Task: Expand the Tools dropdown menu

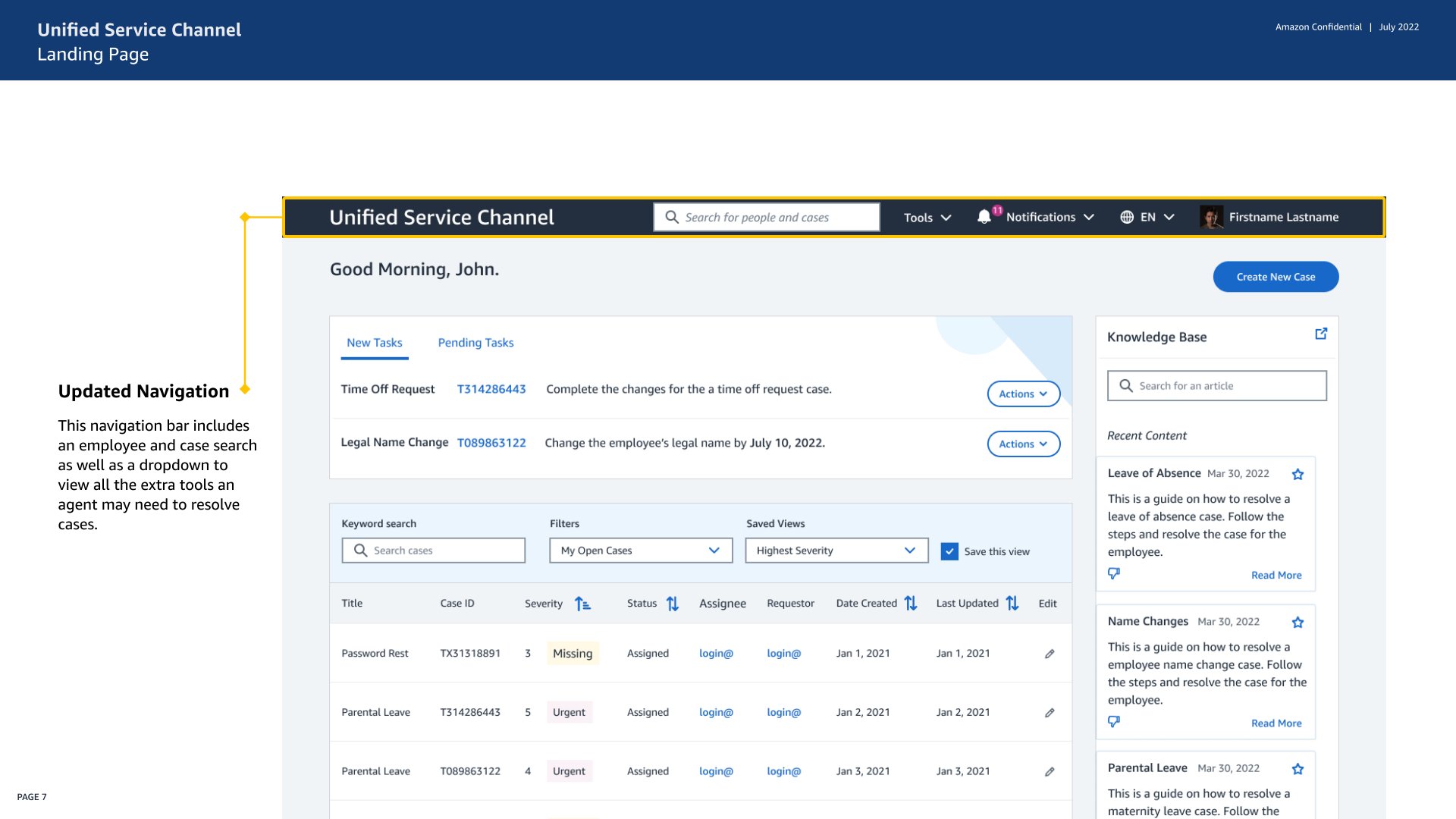Action: coord(927,218)
